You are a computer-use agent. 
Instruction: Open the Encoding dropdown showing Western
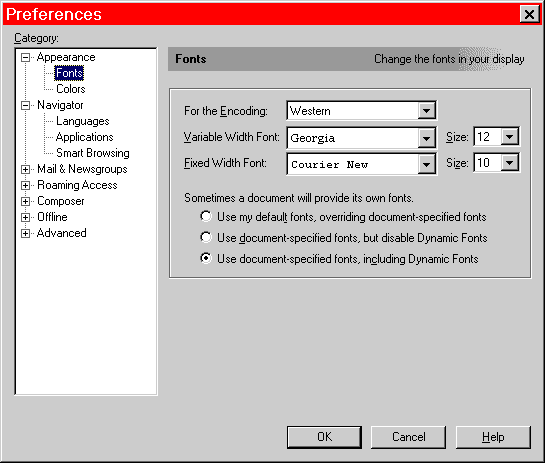tap(361, 111)
